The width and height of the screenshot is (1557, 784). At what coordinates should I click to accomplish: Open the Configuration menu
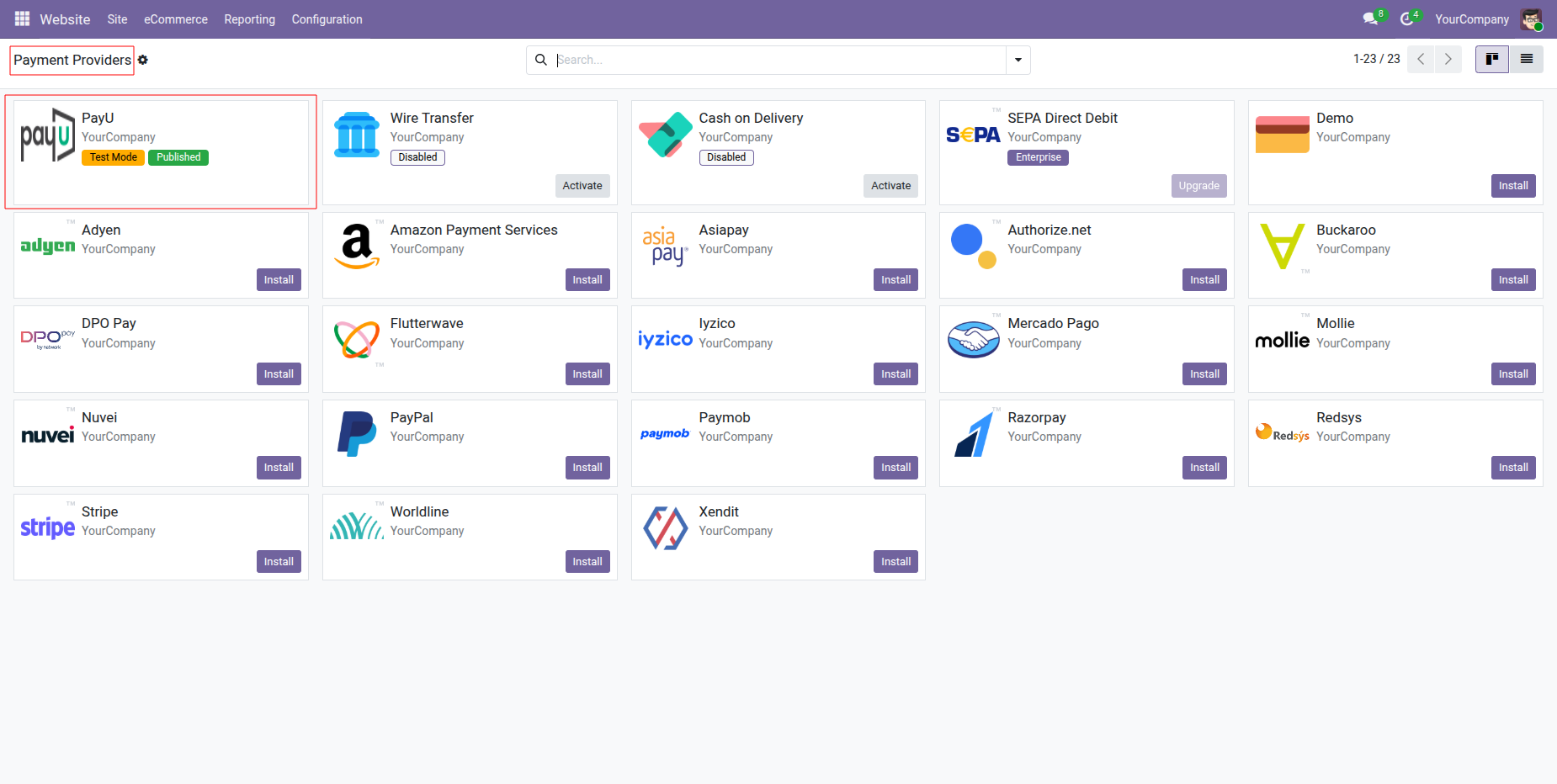327,19
